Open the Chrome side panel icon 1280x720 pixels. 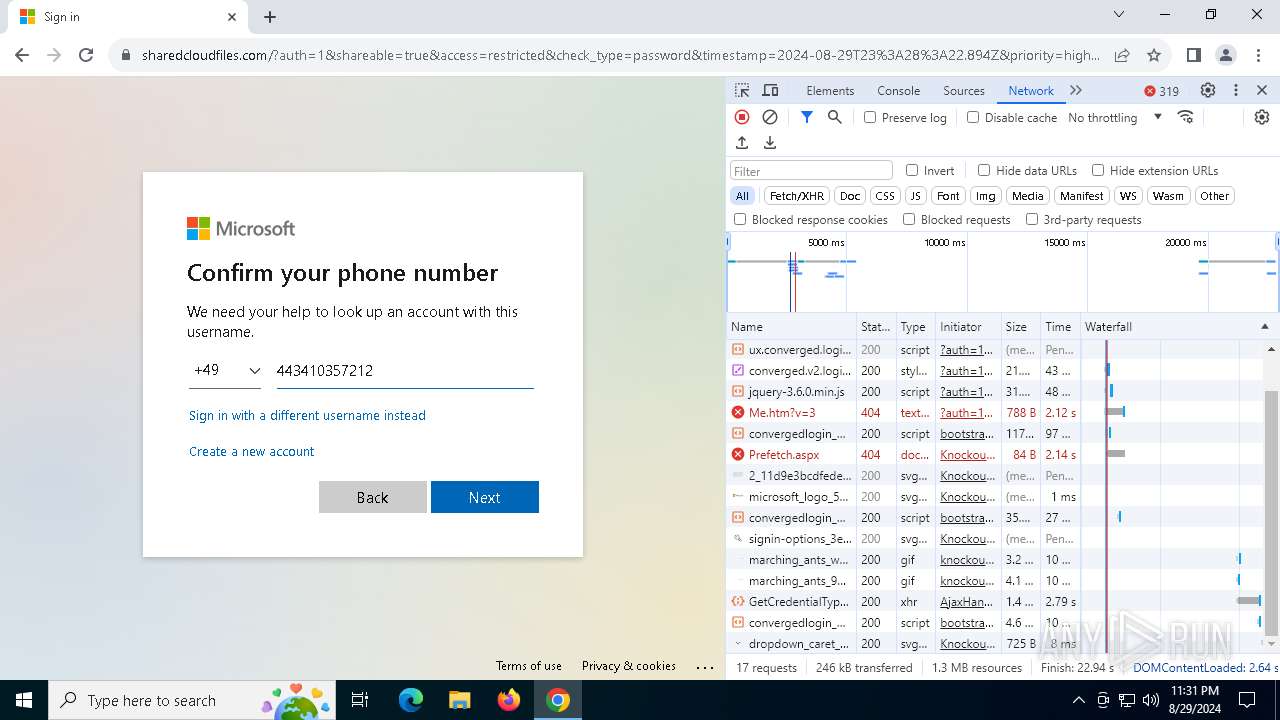pyautogui.click(x=1194, y=56)
